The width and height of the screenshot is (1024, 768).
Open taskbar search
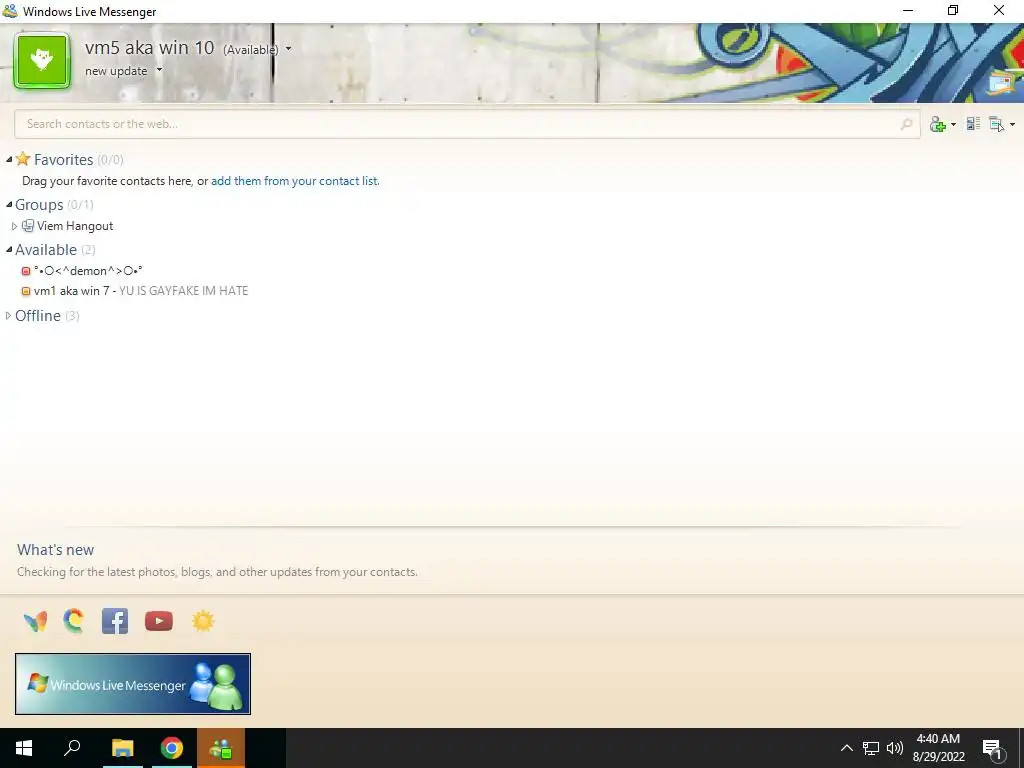click(72, 748)
